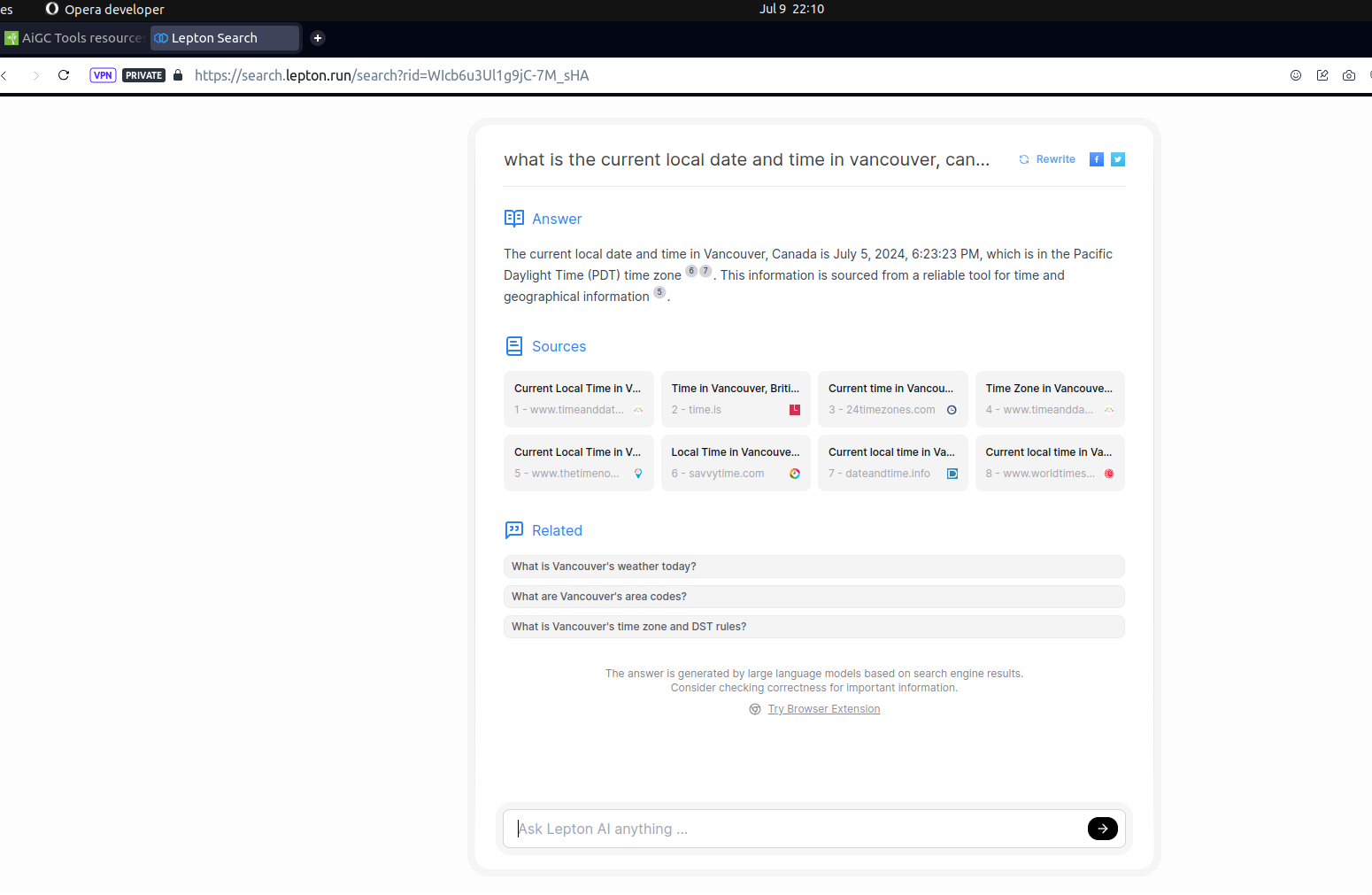The width and height of the screenshot is (1372, 895).
Task: Open a new browser tab
Action: click(318, 38)
